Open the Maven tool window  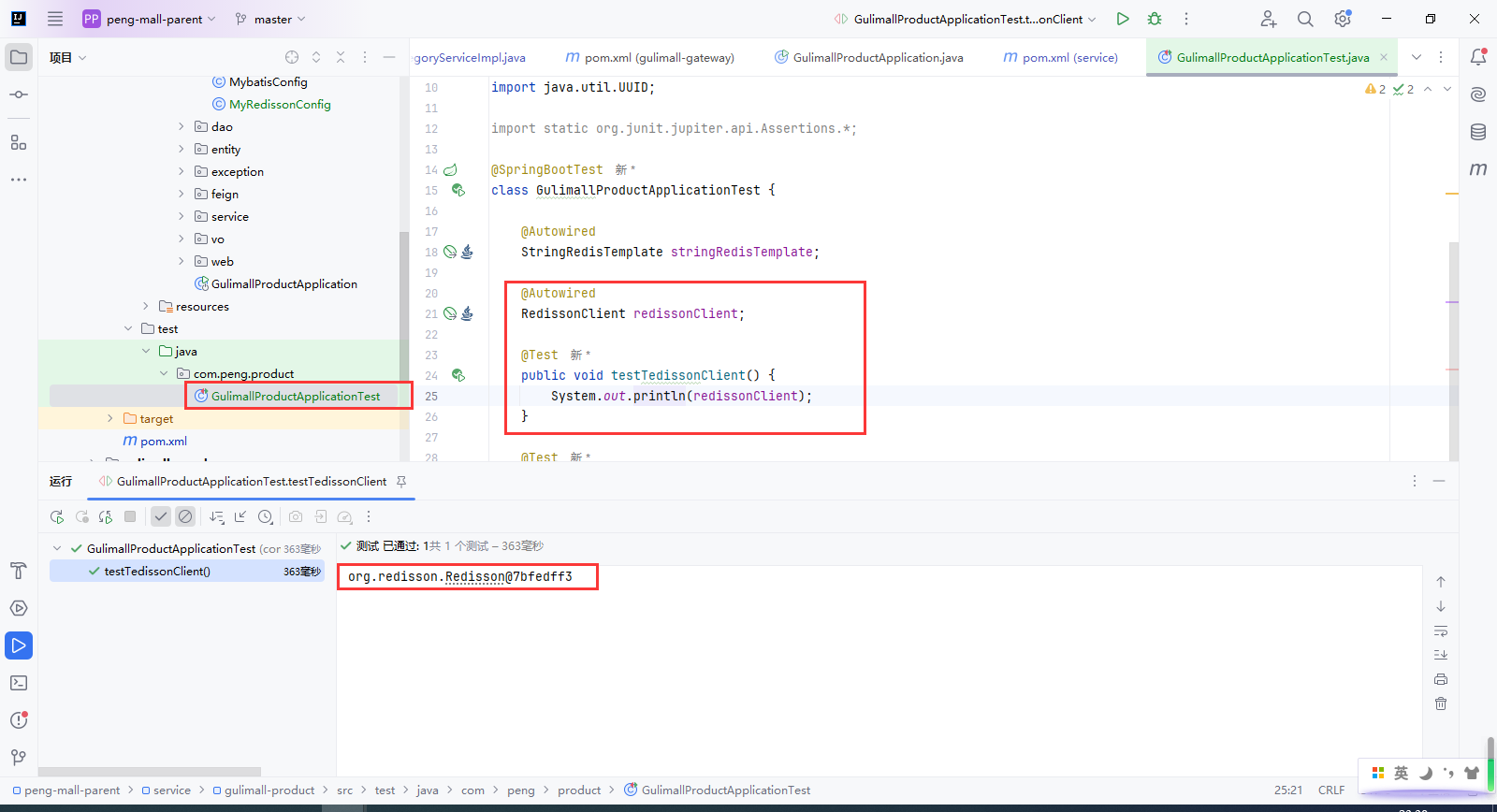pyautogui.click(x=1478, y=169)
